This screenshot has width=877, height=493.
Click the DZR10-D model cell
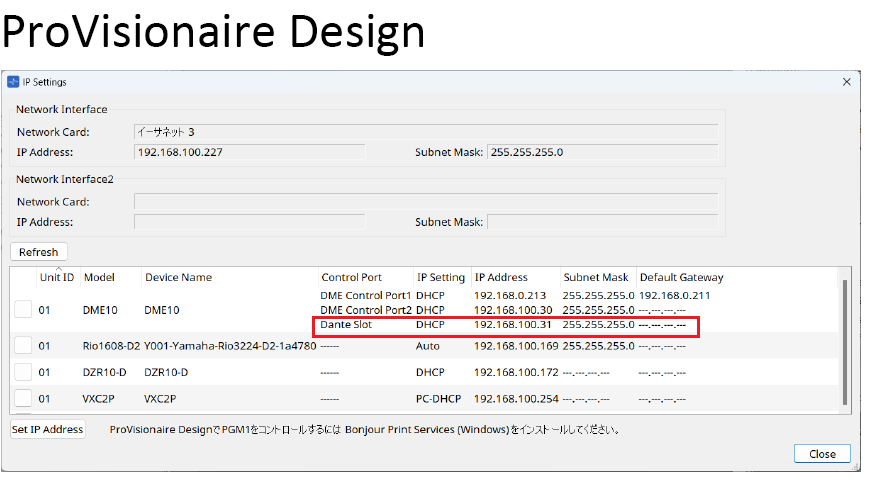(x=105, y=372)
